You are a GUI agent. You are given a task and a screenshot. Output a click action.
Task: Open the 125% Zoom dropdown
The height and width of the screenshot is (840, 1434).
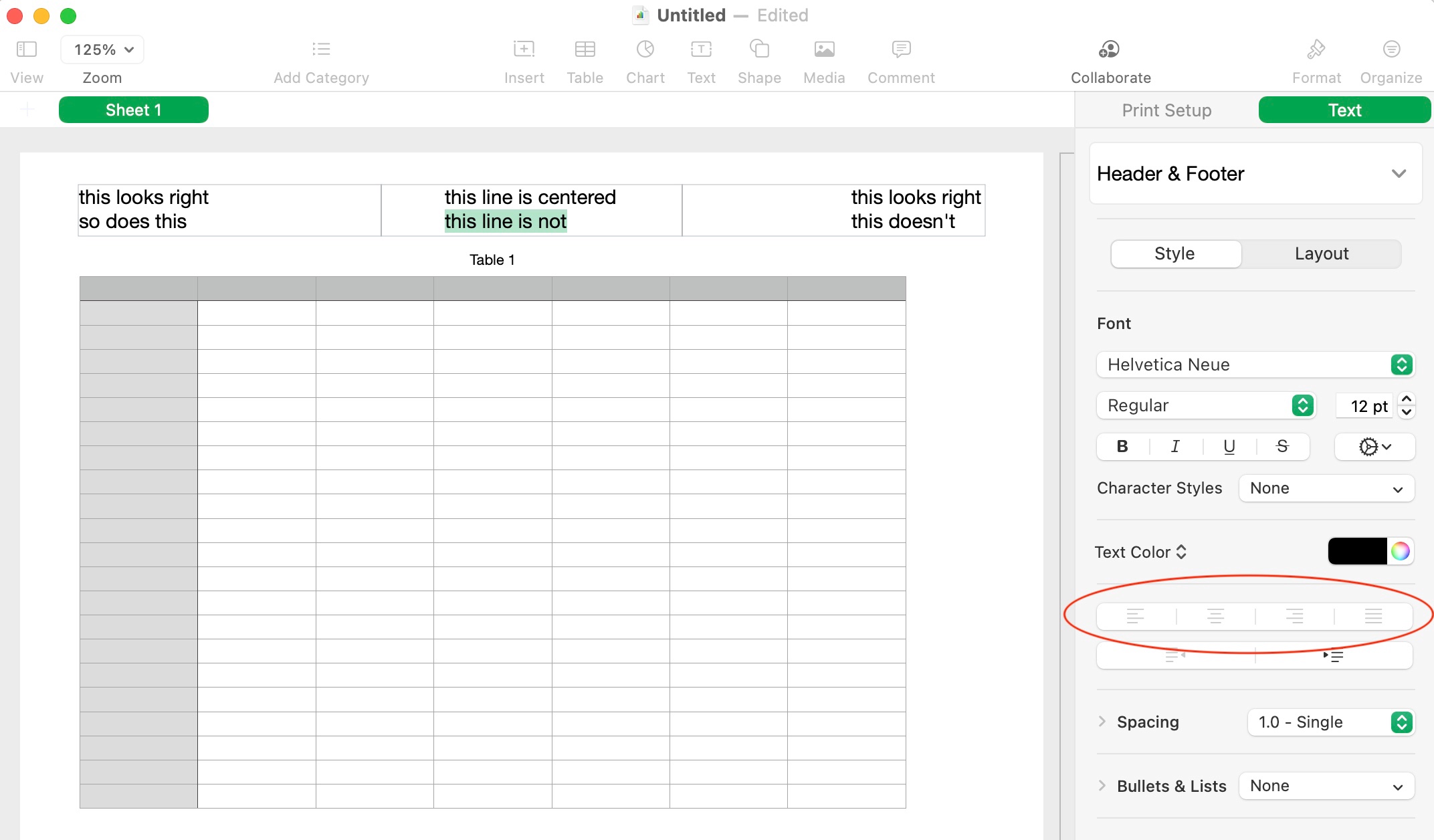pyautogui.click(x=102, y=49)
